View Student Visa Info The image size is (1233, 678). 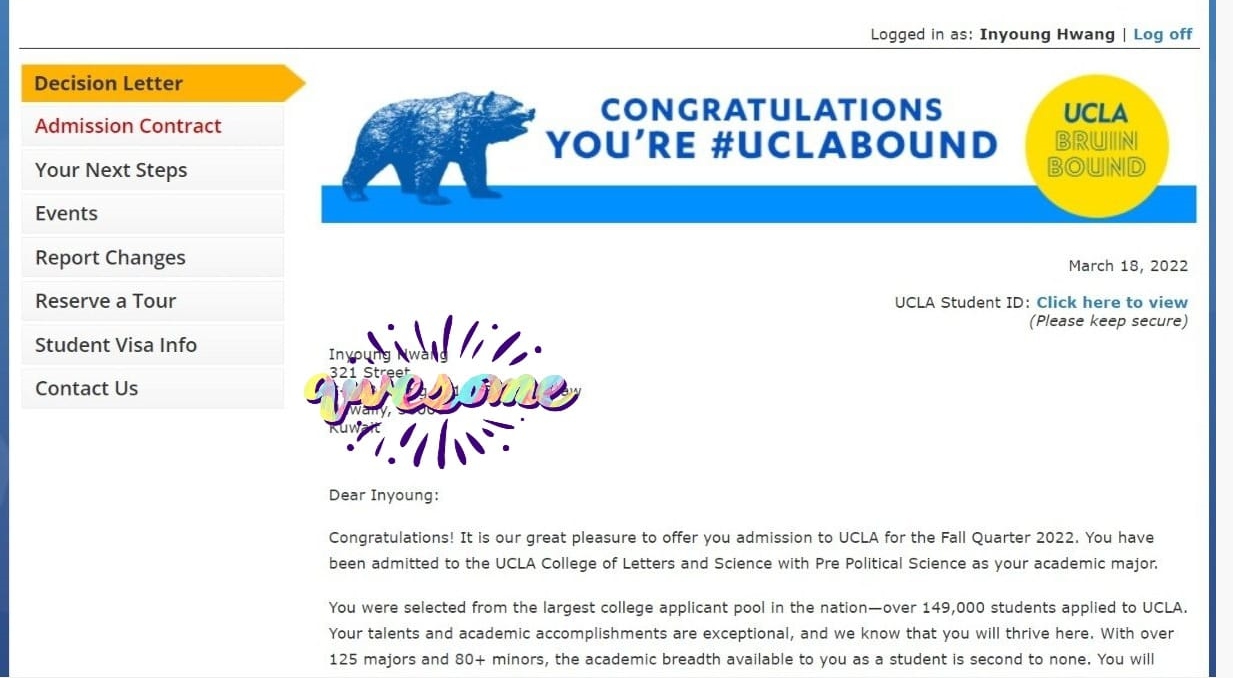pos(152,345)
